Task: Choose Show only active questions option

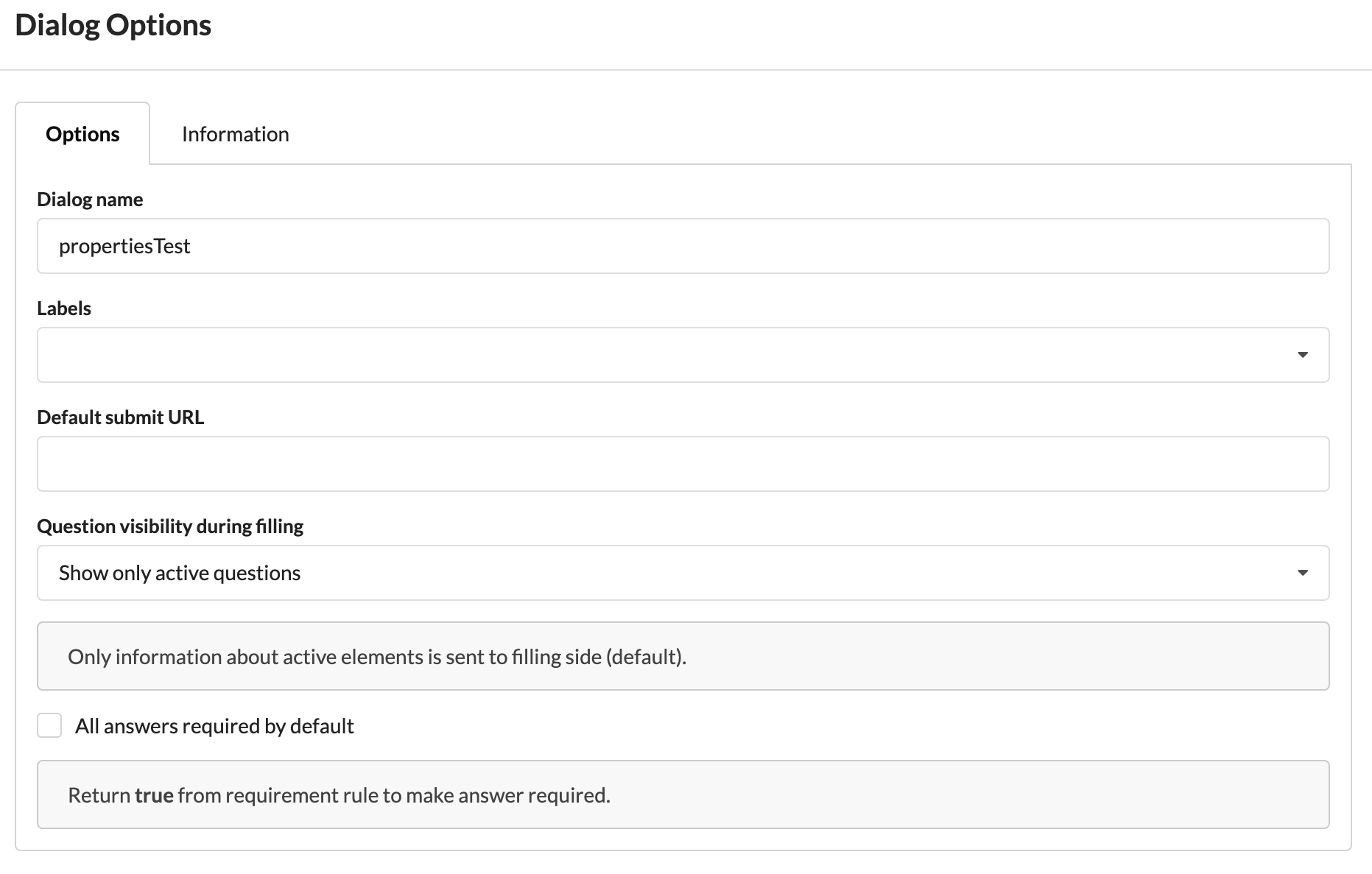Action: tap(179, 572)
